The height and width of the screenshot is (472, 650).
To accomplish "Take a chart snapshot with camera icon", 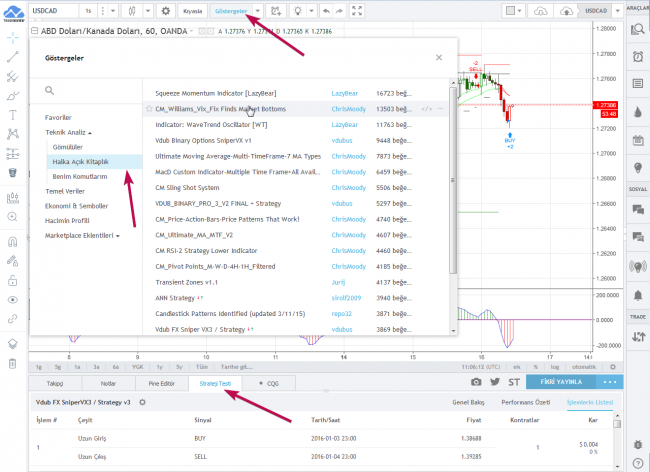I will 476,382.
